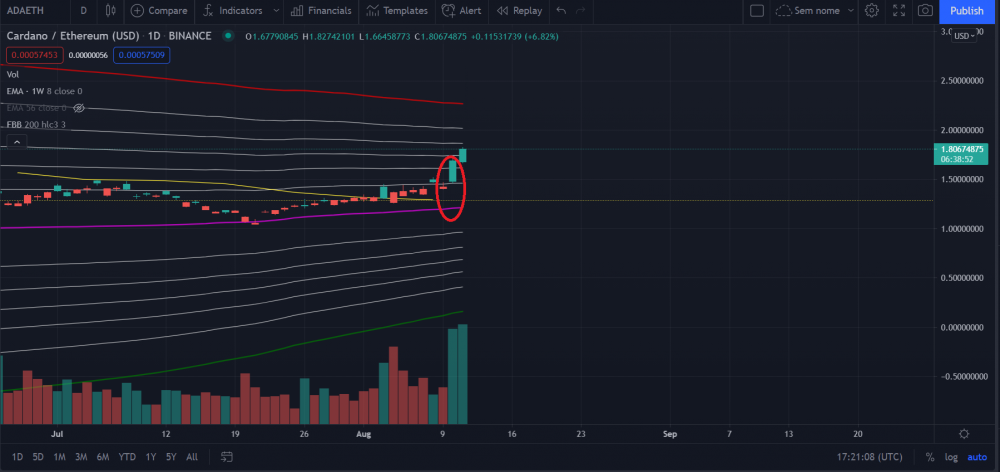The height and width of the screenshot is (472, 1000).
Task: Open the go-to-date calendar icon
Action: point(226,457)
